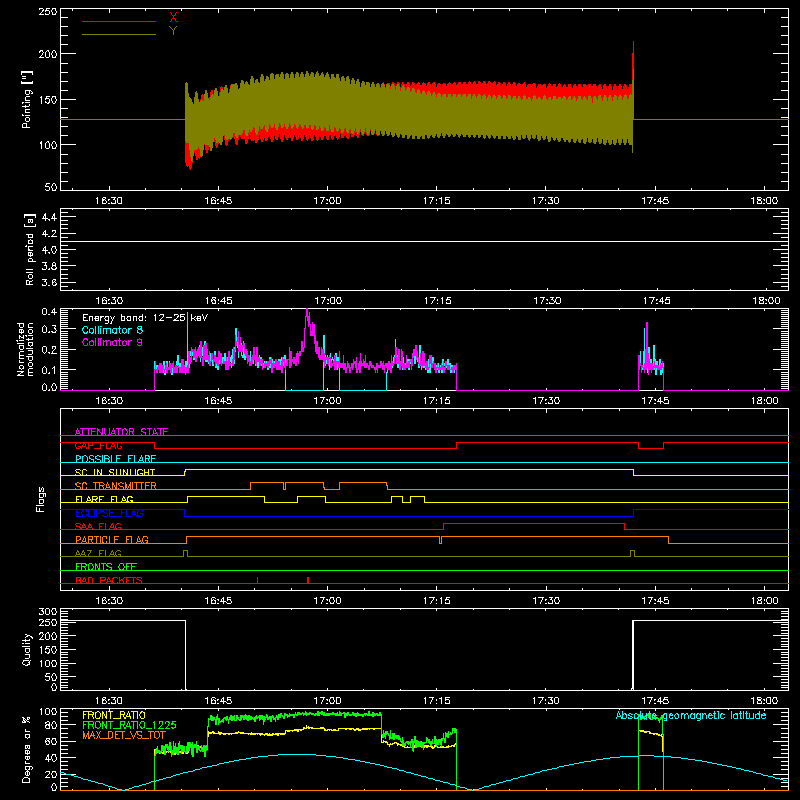The height and width of the screenshot is (800, 800).
Task: Click the SAA_FLAG label
Action: pos(98,526)
